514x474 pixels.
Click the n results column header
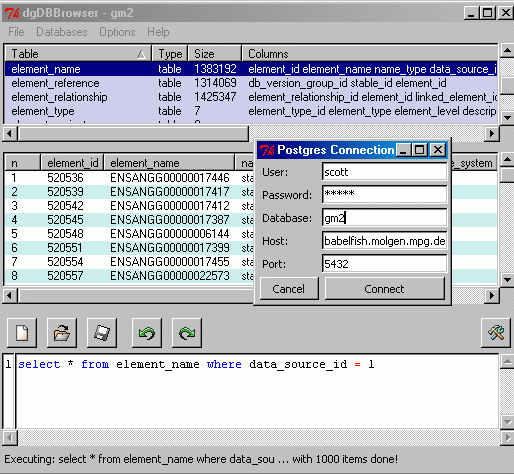[x=23, y=163]
